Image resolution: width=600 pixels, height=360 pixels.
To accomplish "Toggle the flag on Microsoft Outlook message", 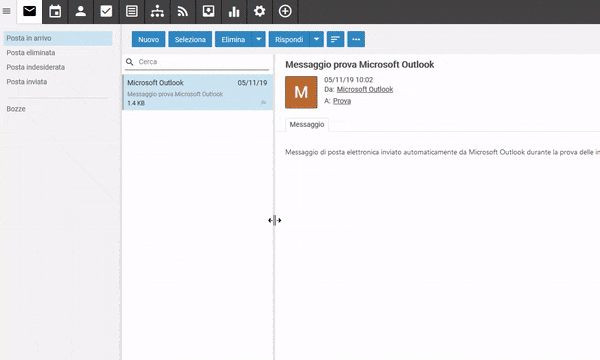I will pos(263,103).
